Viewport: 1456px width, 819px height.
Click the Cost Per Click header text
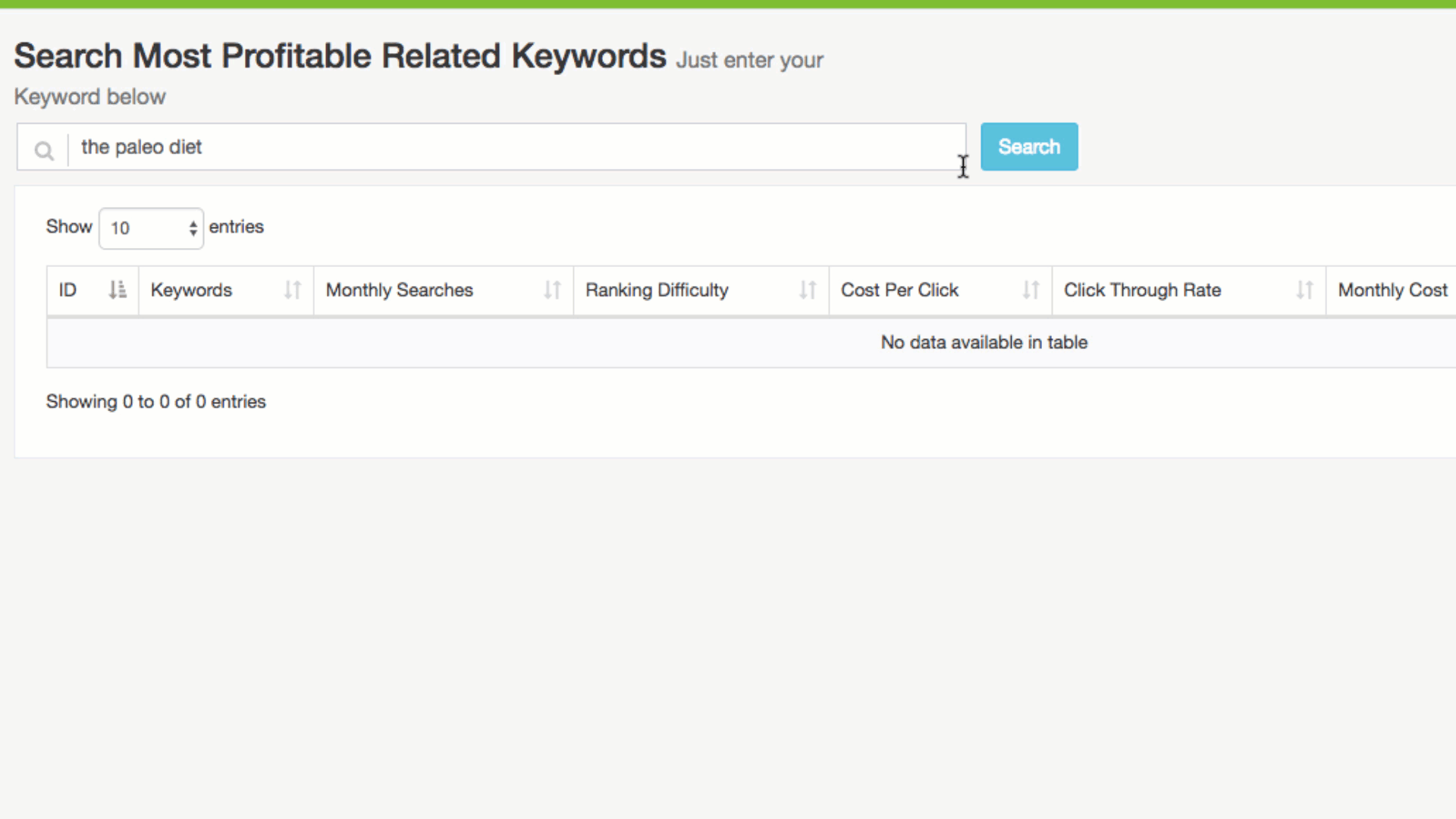(x=899, y=290)
